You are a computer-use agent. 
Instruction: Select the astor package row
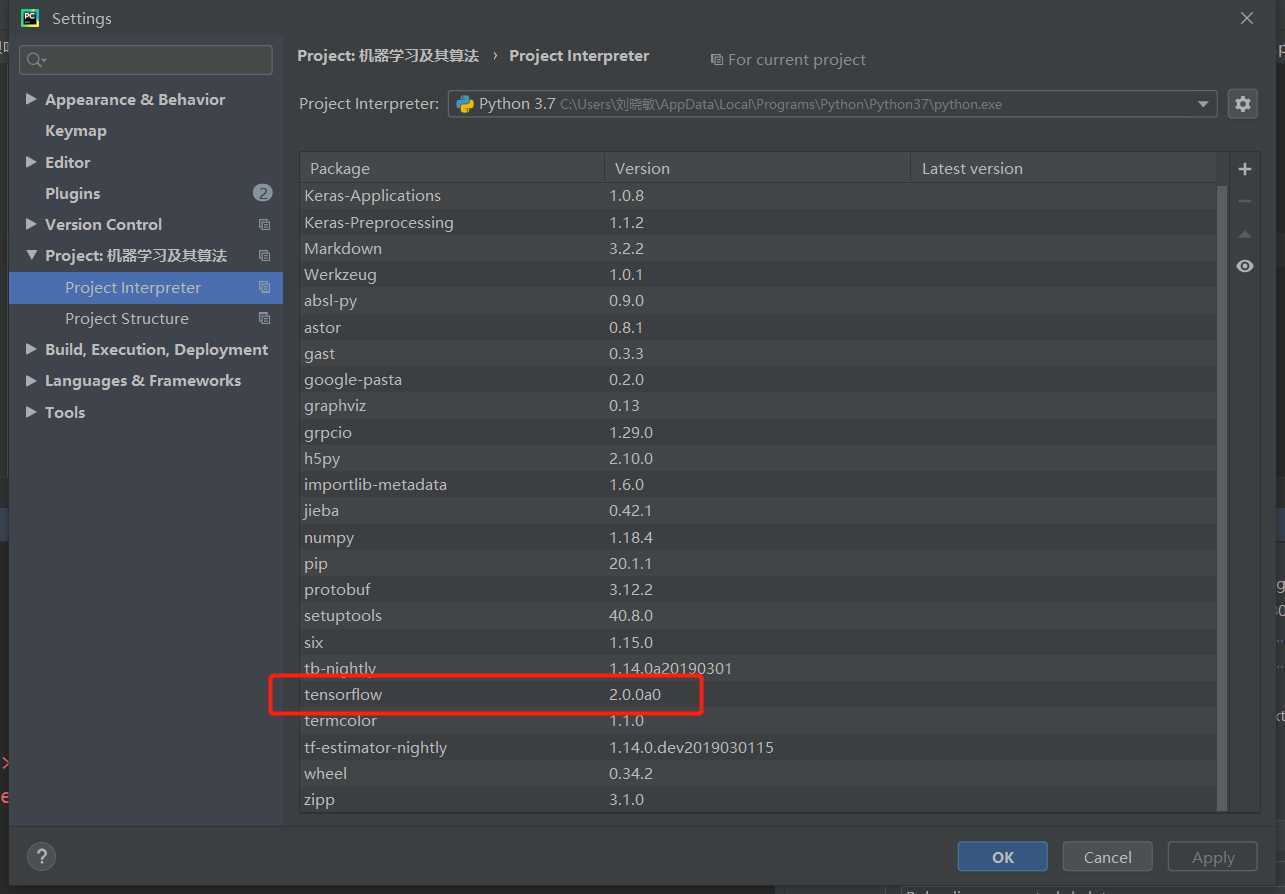point(758,327)
